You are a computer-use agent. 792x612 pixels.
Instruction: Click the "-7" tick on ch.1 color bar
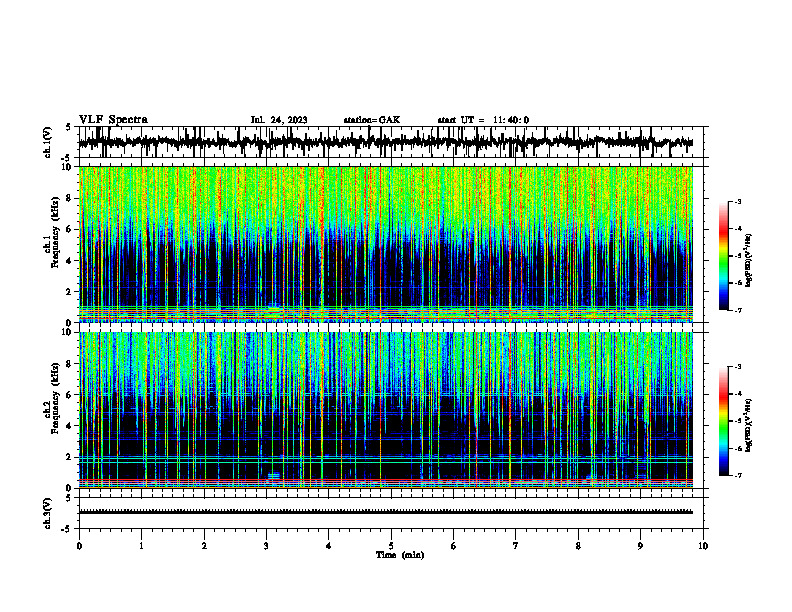pos(738,310)
